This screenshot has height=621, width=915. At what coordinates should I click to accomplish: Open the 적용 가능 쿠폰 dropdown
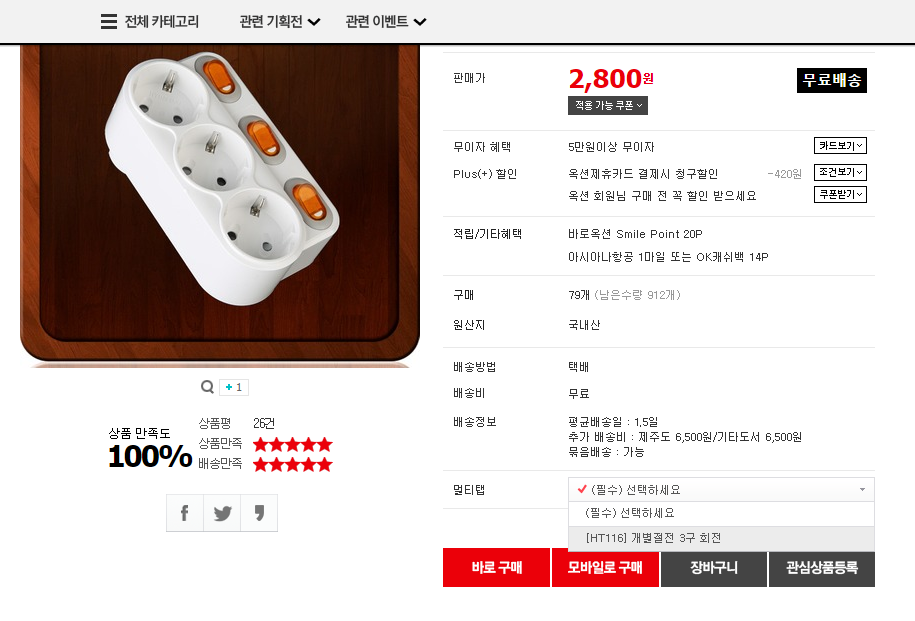coord(608,105)
